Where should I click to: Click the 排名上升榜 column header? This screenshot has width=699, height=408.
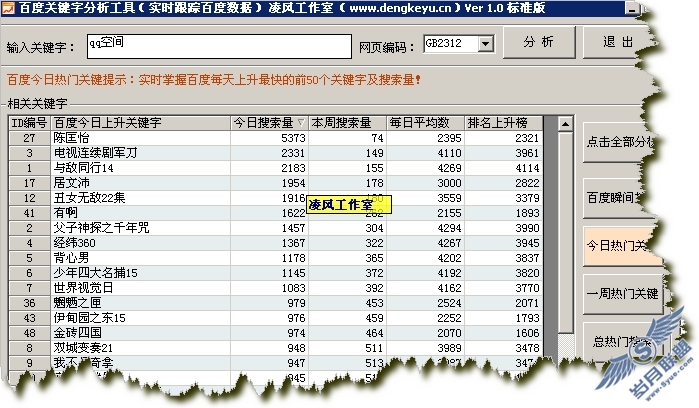[503, 123]
